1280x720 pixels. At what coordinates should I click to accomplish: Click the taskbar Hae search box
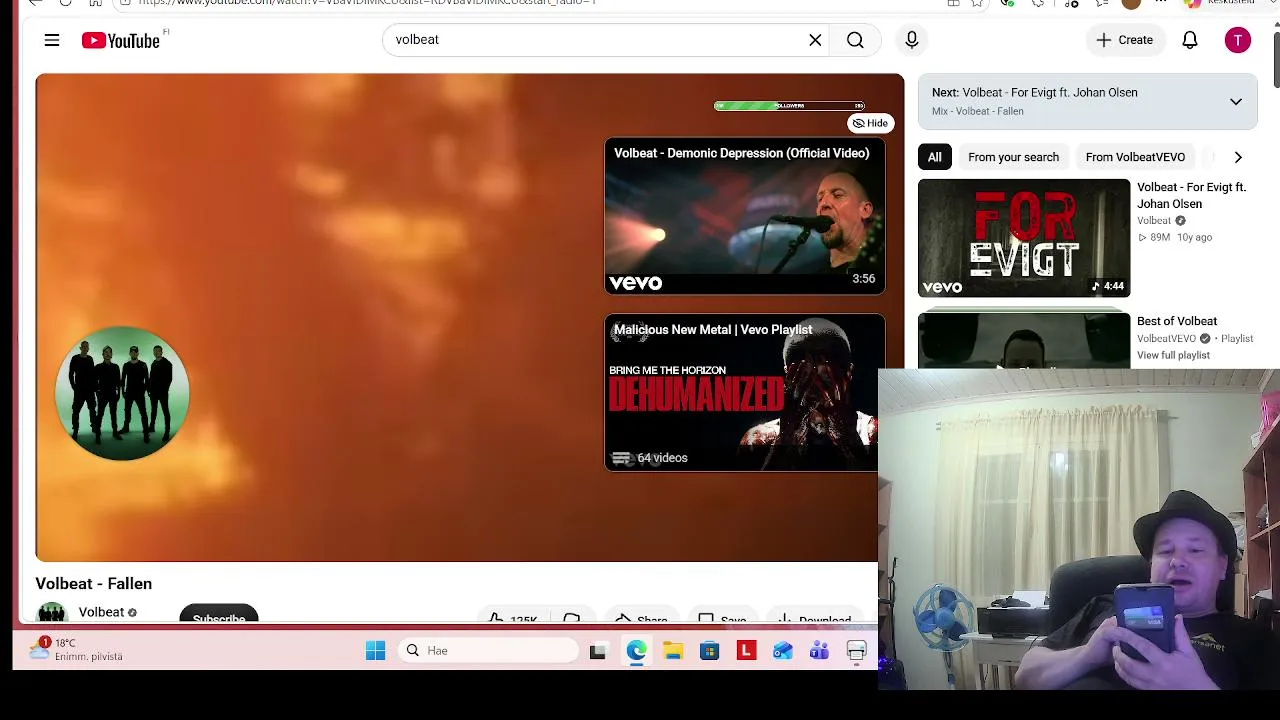point(488,651)
